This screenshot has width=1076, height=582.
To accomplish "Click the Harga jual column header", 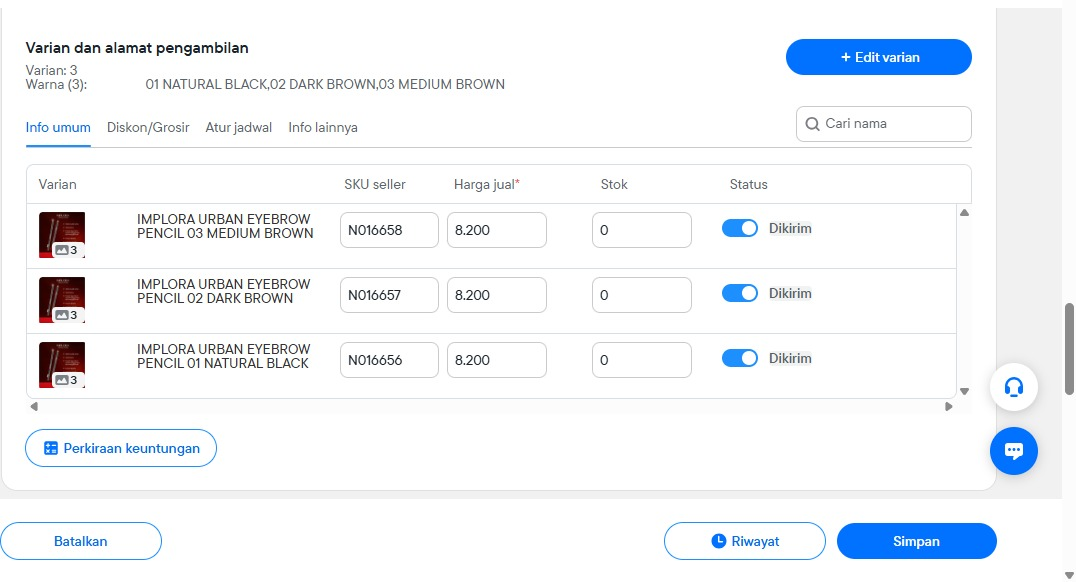I will pos(487,184).
